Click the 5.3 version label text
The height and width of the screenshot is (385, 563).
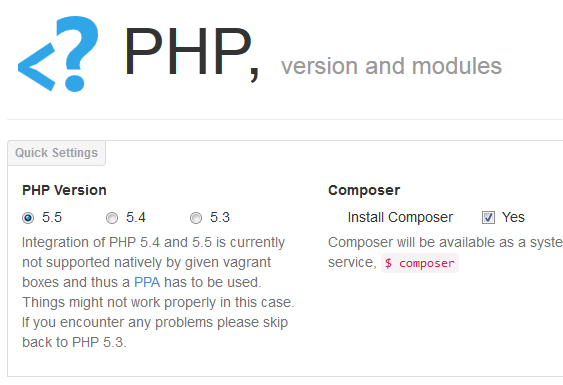220,218
